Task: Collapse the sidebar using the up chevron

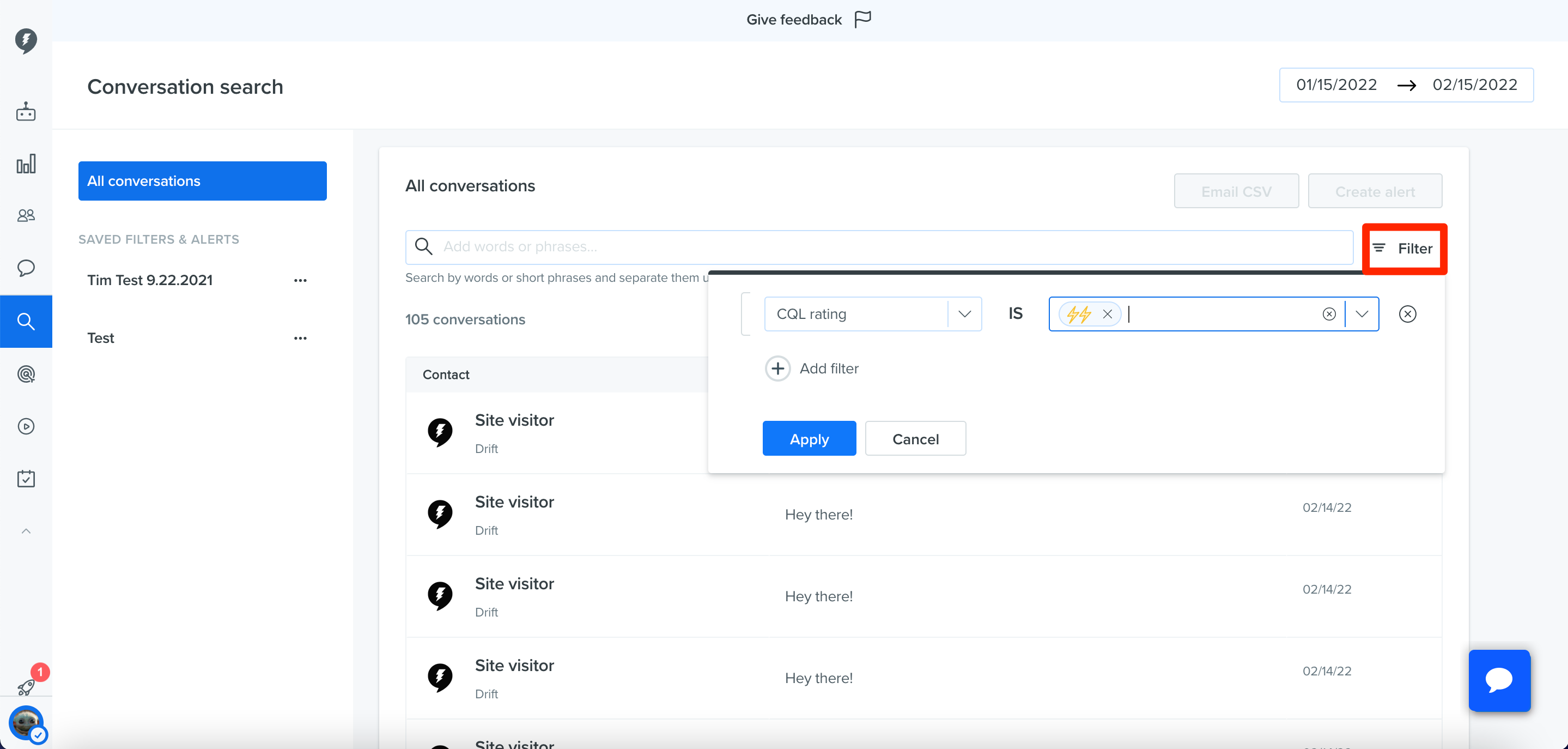Action: point(26,531)
